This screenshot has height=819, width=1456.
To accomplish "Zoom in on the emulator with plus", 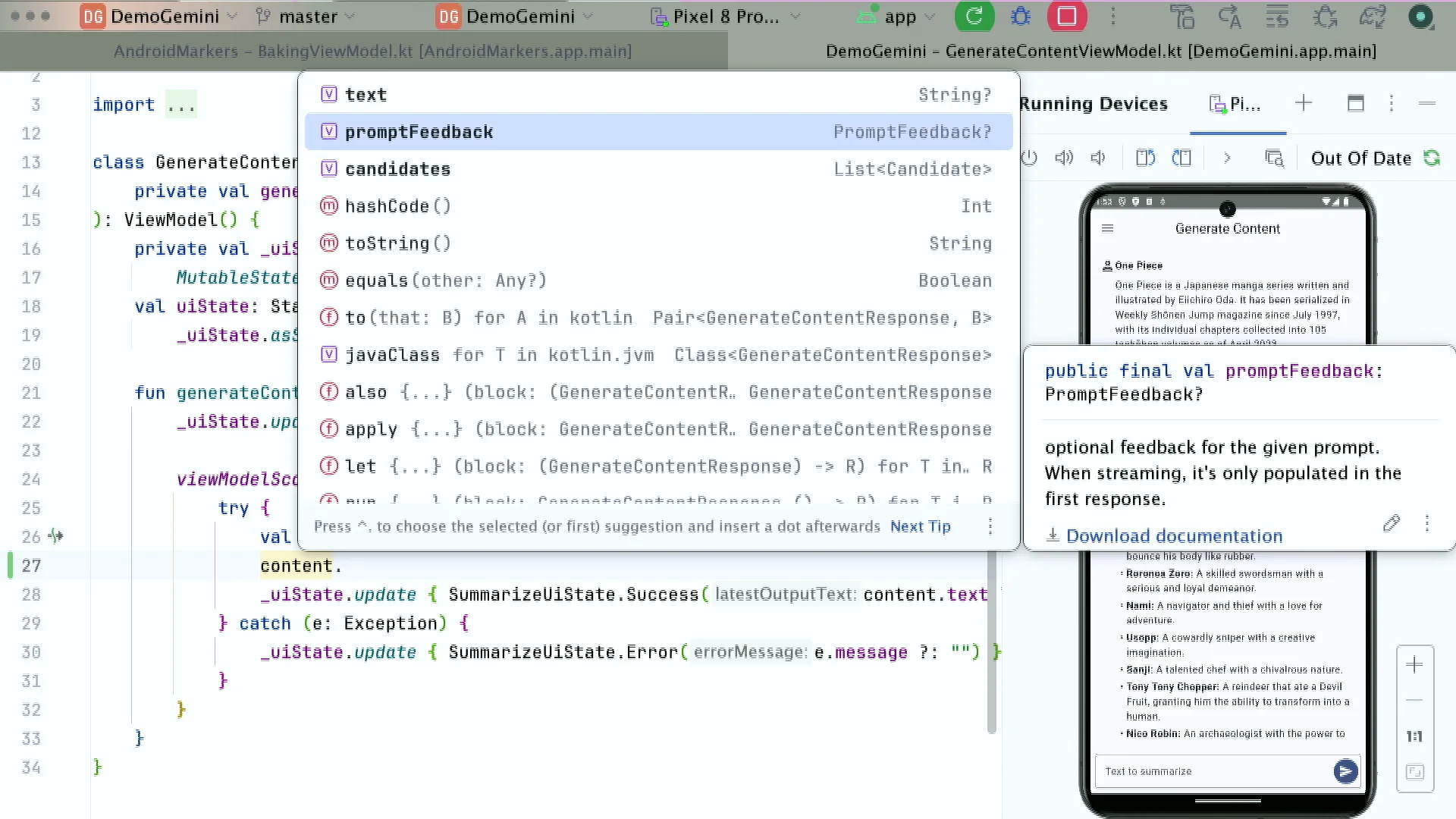I will 1414,665.
